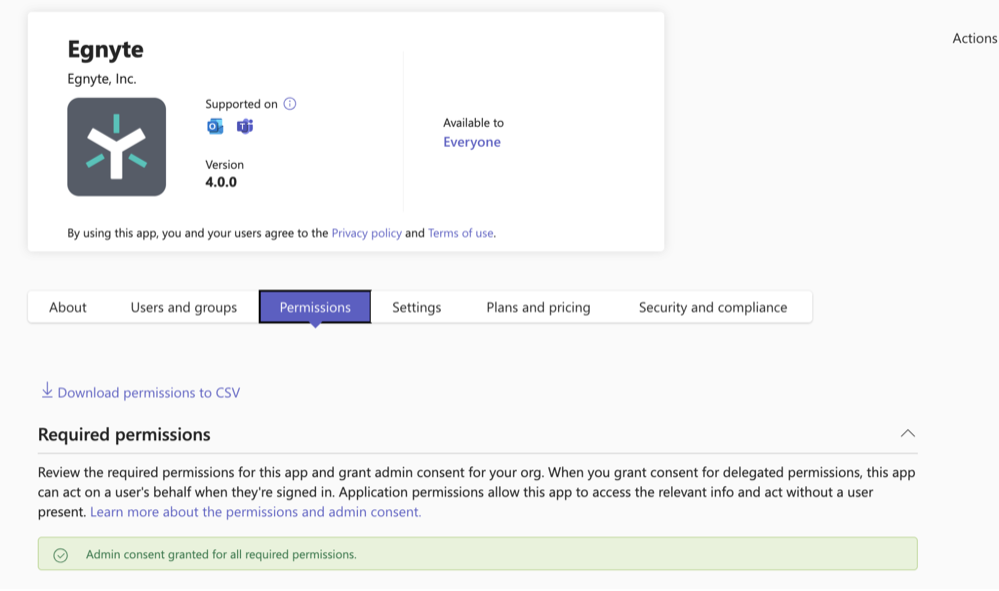Switch to the About tab
The width and height of the screenshot is (999, 591).
coord(67,307)
